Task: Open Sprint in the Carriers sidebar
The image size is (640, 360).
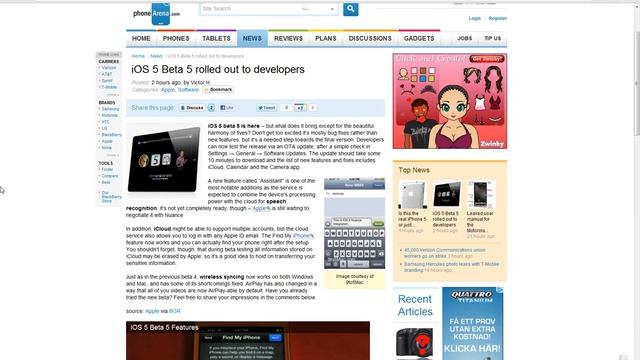Action: (x=107, y=81)
